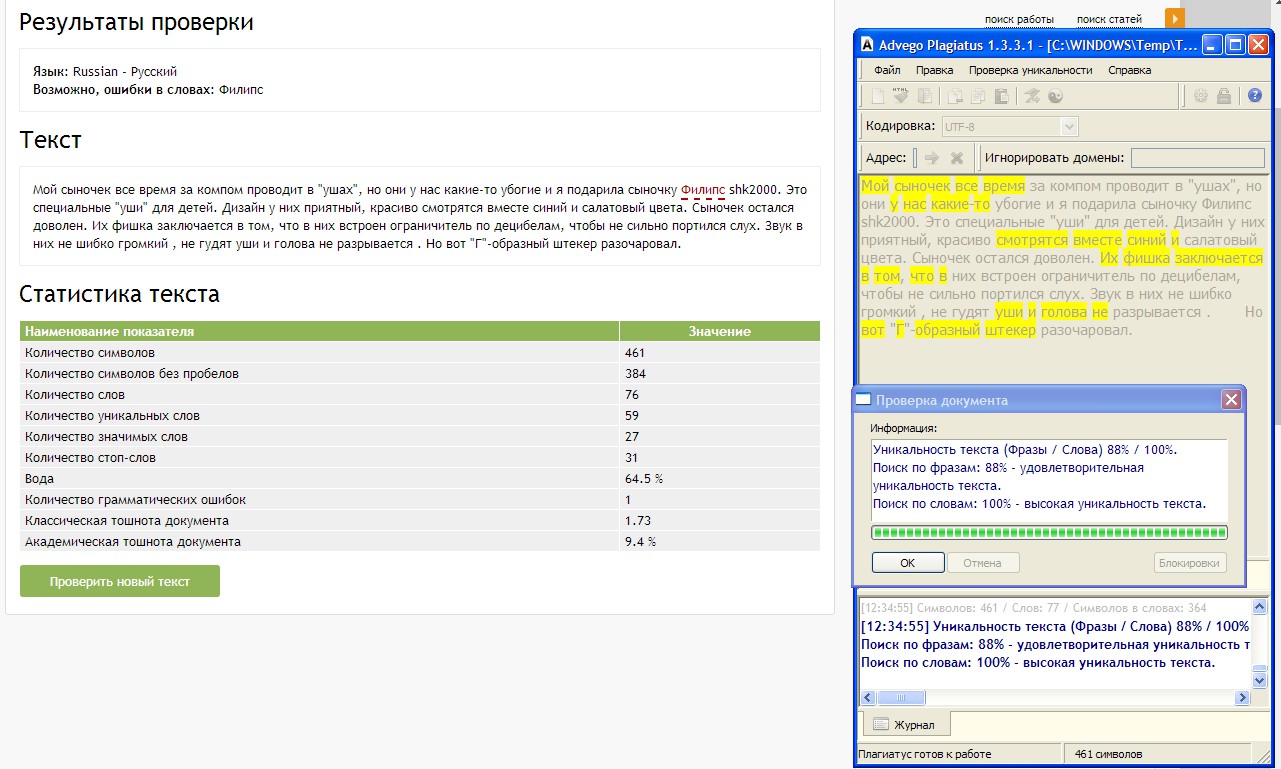Click the Отмена button in the dialog
Screen dimensions: 1281x769
click(982, 563)
